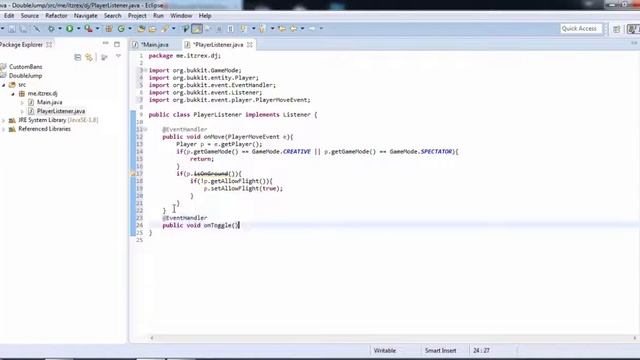Viewport: 640px width, 360px height.
Task: Click the Java perspective icon
Action: pyautogui.click(x=632, y=29)
